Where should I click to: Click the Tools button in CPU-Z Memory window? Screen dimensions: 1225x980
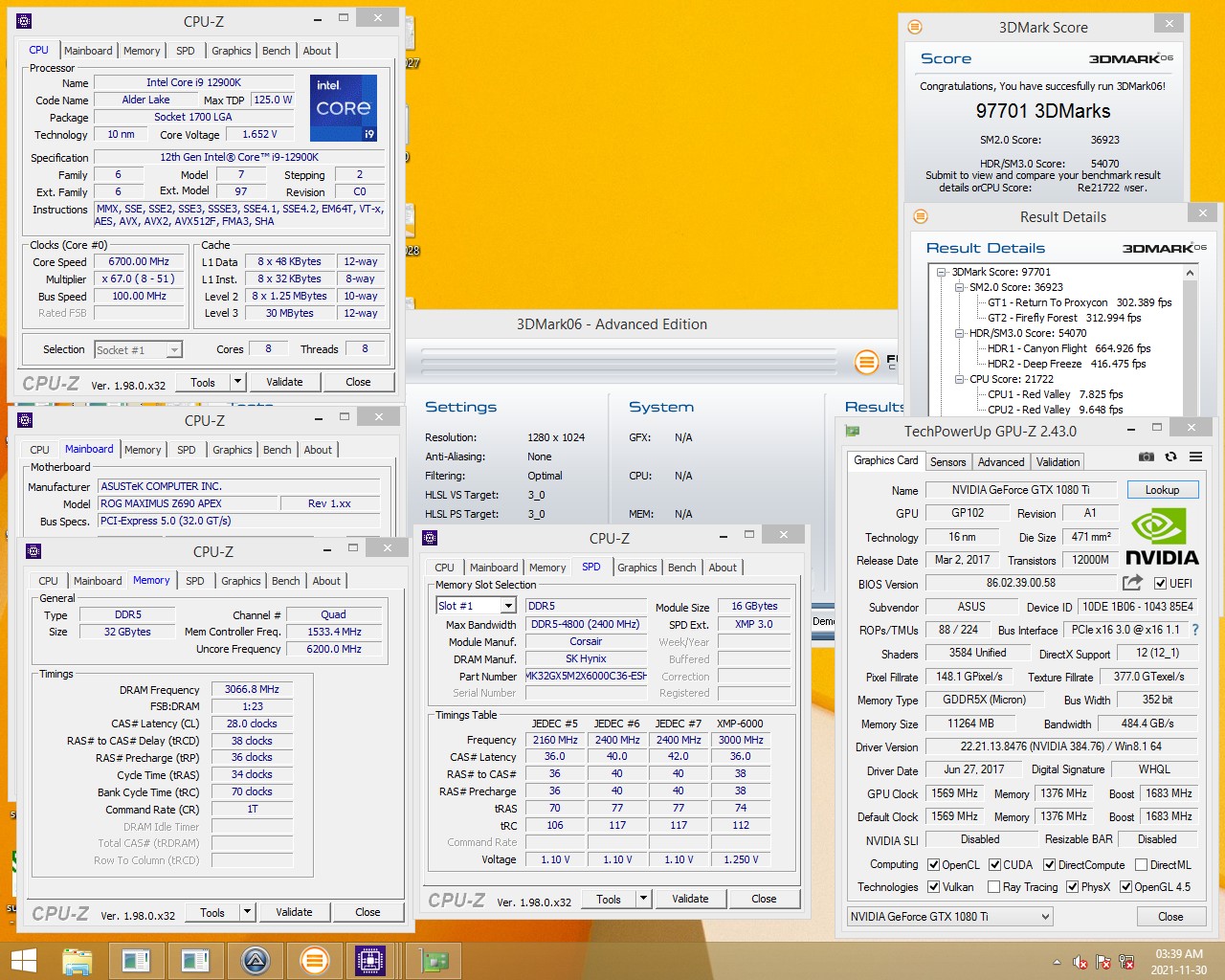tap(212, 912)
